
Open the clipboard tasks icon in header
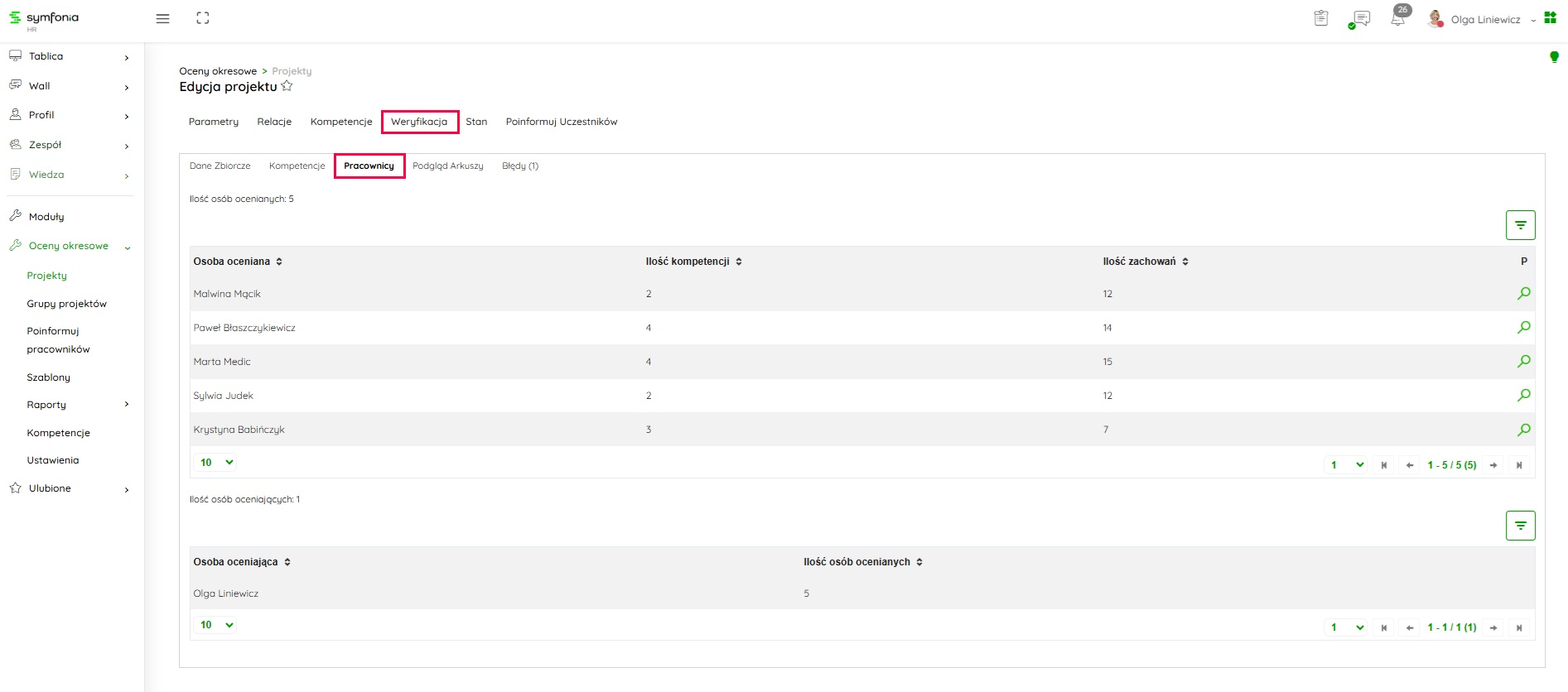click(x=1321, y=18)
